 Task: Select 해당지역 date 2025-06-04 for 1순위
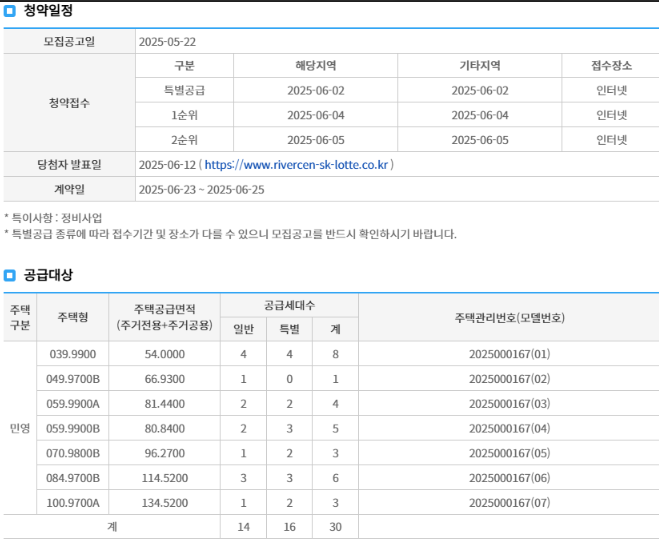[x=316, y=116]
